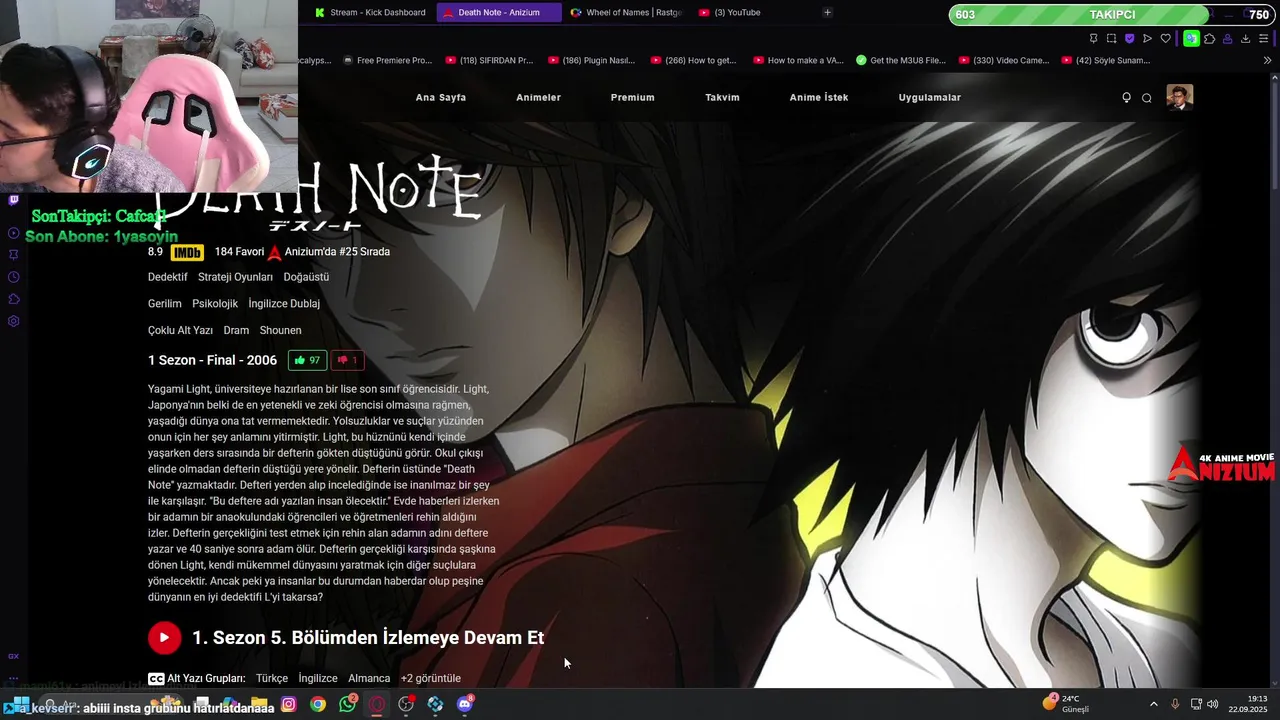Image resolution: width=1280 pixels, height=720 pixels.
Task: Open the Premium page
Action: 633,97
